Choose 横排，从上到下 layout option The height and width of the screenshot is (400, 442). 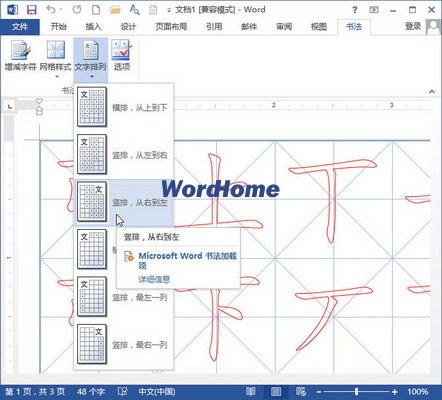(124, 107)
